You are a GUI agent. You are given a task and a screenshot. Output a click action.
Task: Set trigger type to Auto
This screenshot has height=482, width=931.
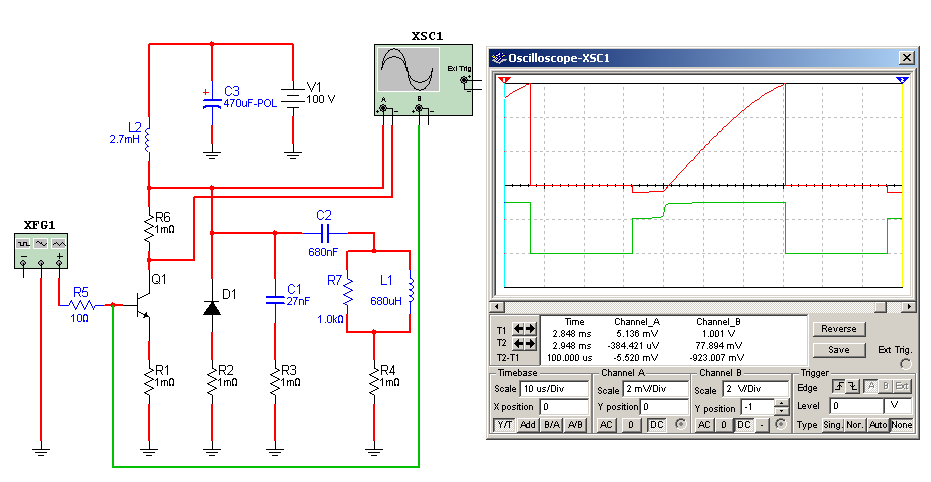tap(877, 425)
